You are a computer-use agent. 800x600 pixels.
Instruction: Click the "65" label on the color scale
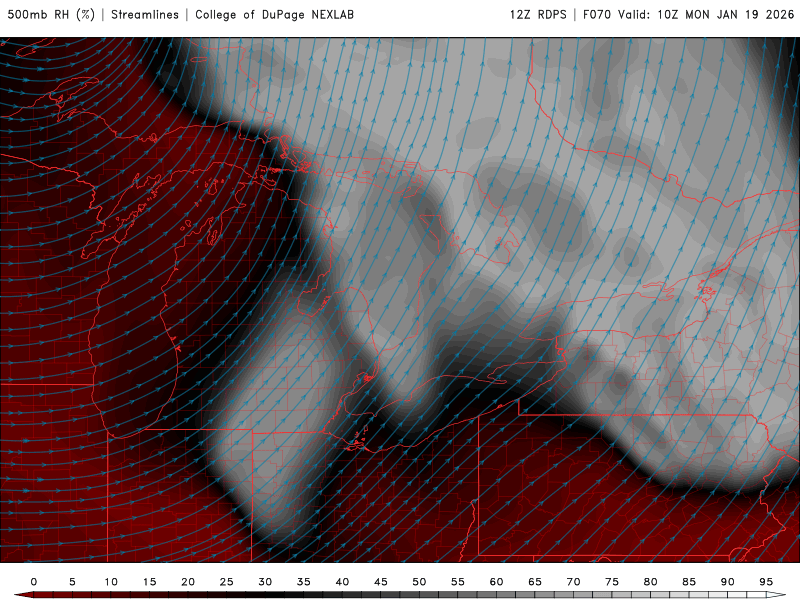pos(535,582)
